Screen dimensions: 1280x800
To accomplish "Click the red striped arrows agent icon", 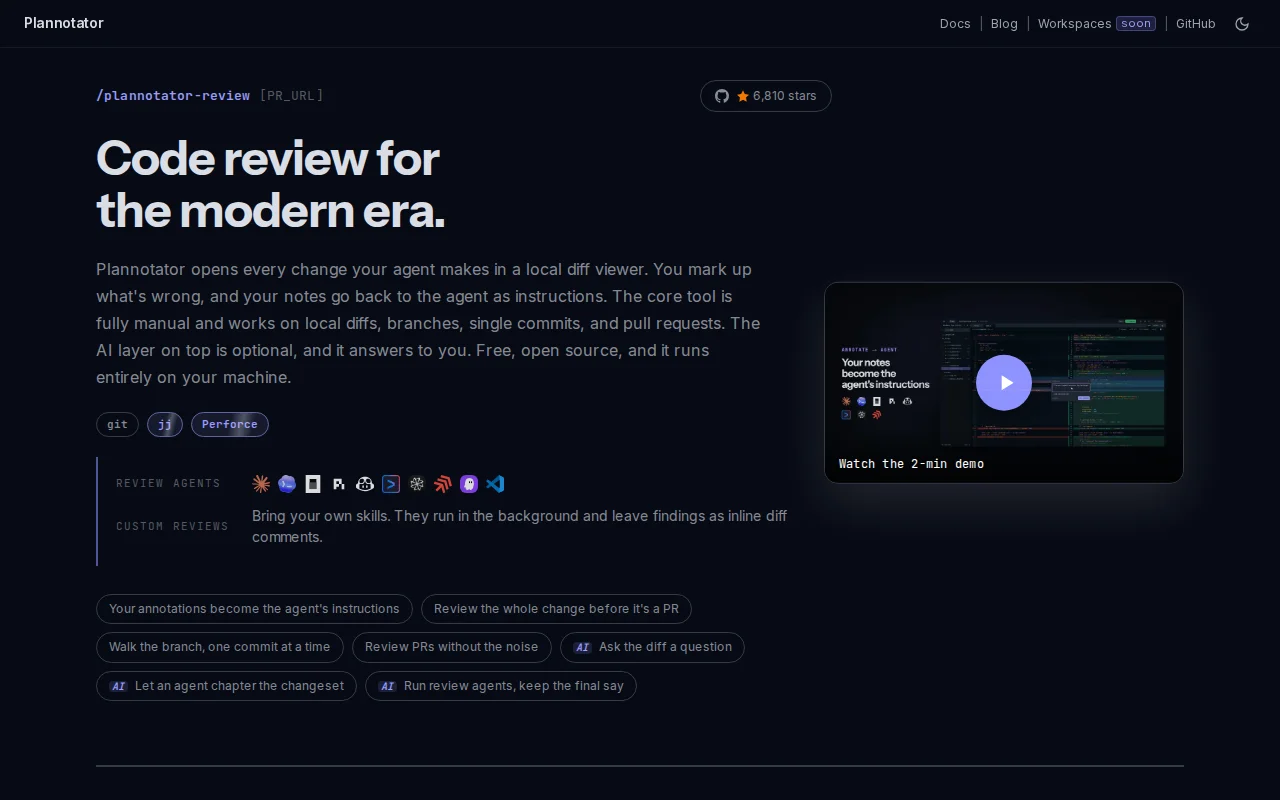I will 443,484.
